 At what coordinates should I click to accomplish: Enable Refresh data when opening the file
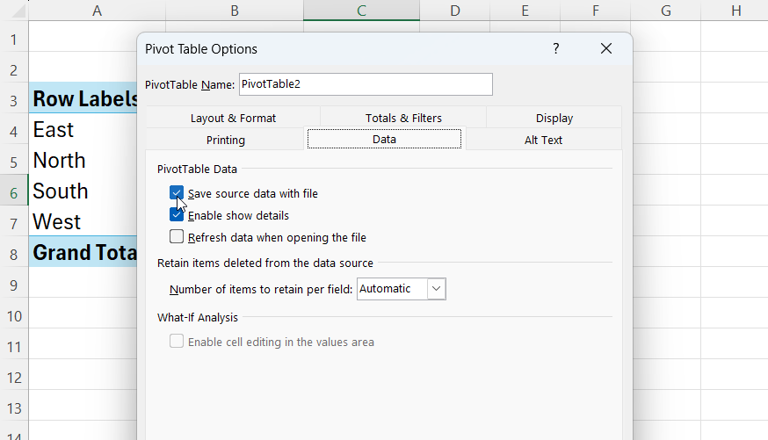(176, 237)
